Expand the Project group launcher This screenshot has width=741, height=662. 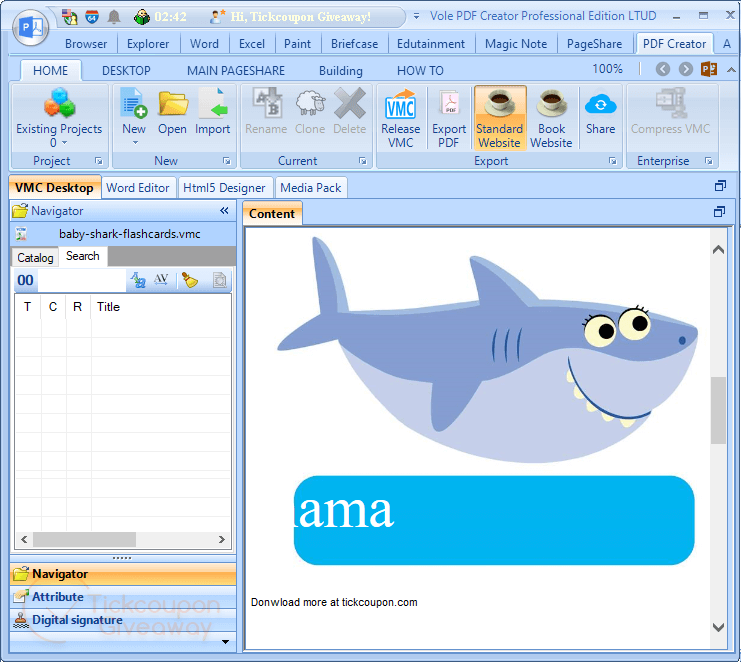(99, 161)
